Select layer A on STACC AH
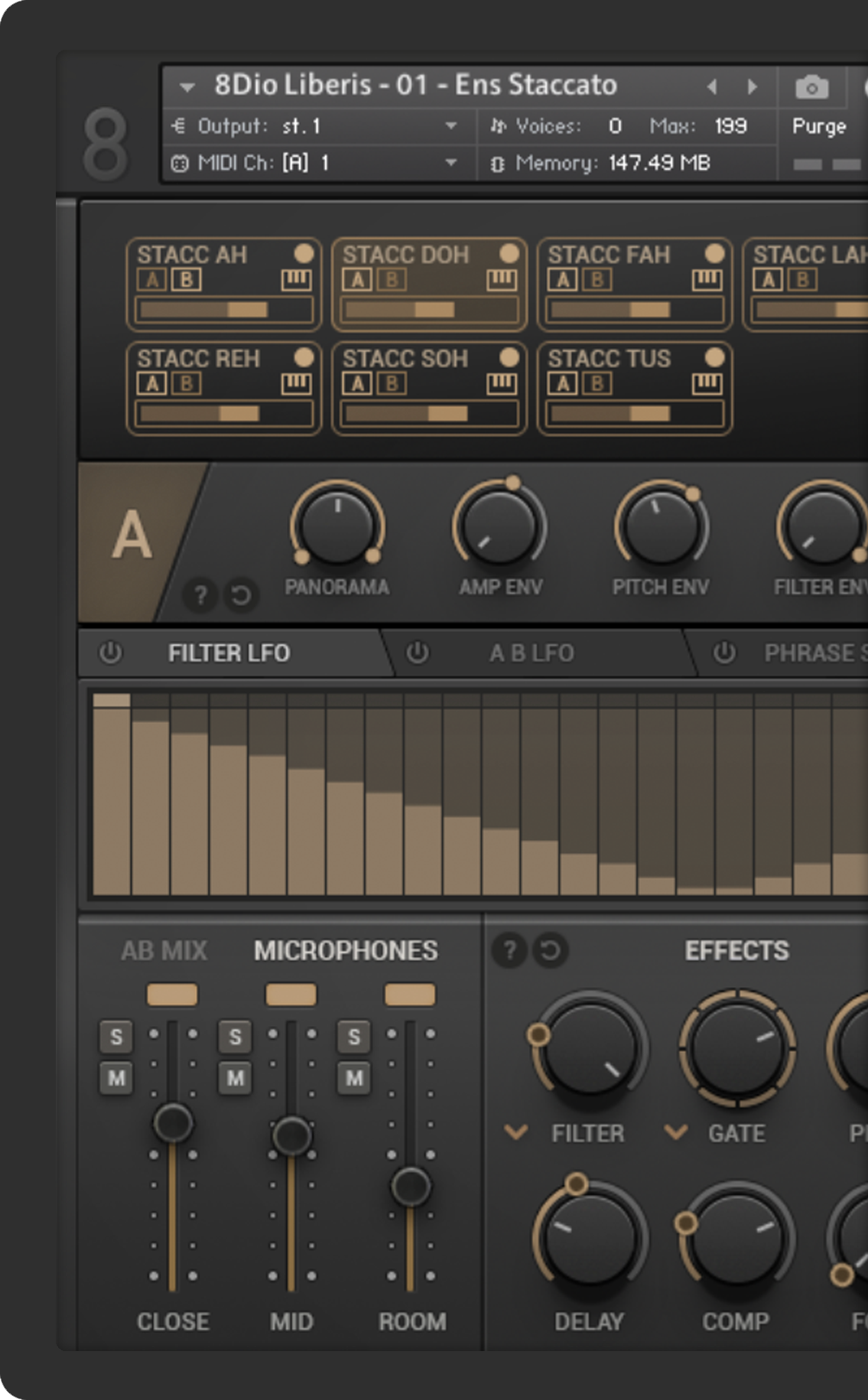The image size is (868, 1400). point(152,280)
